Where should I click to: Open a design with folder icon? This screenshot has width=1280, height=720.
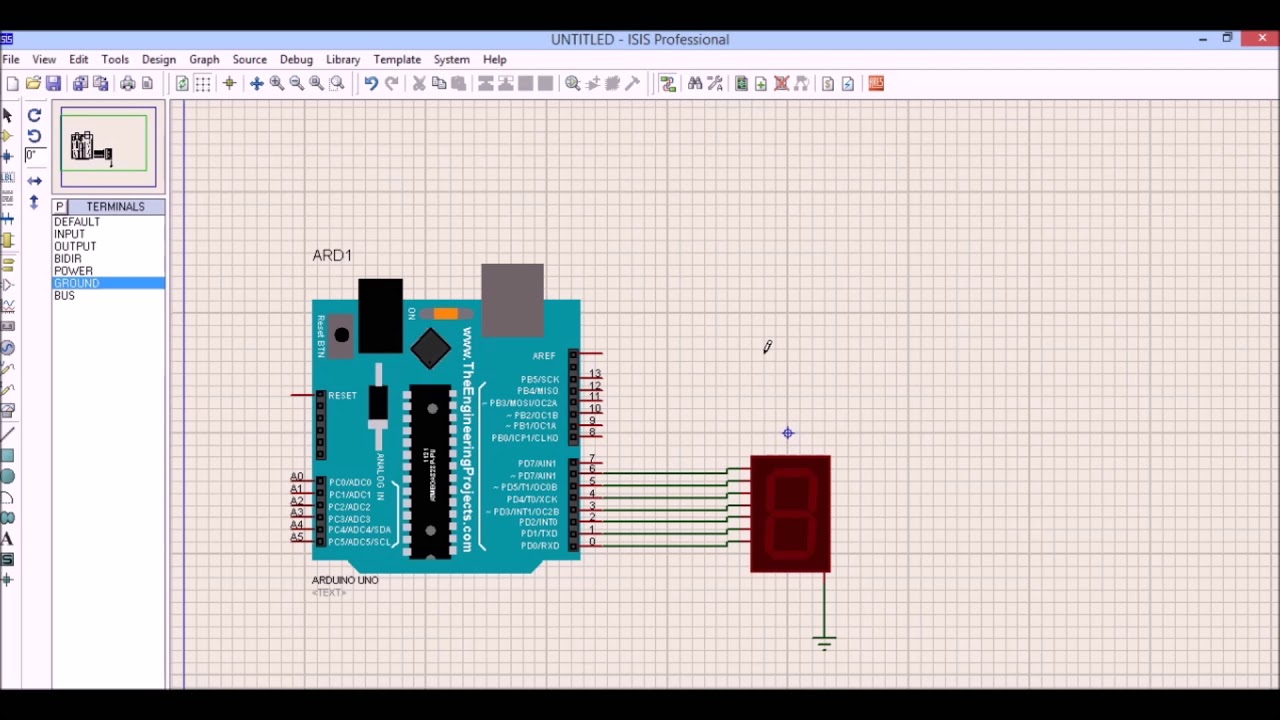coord(33,84)
